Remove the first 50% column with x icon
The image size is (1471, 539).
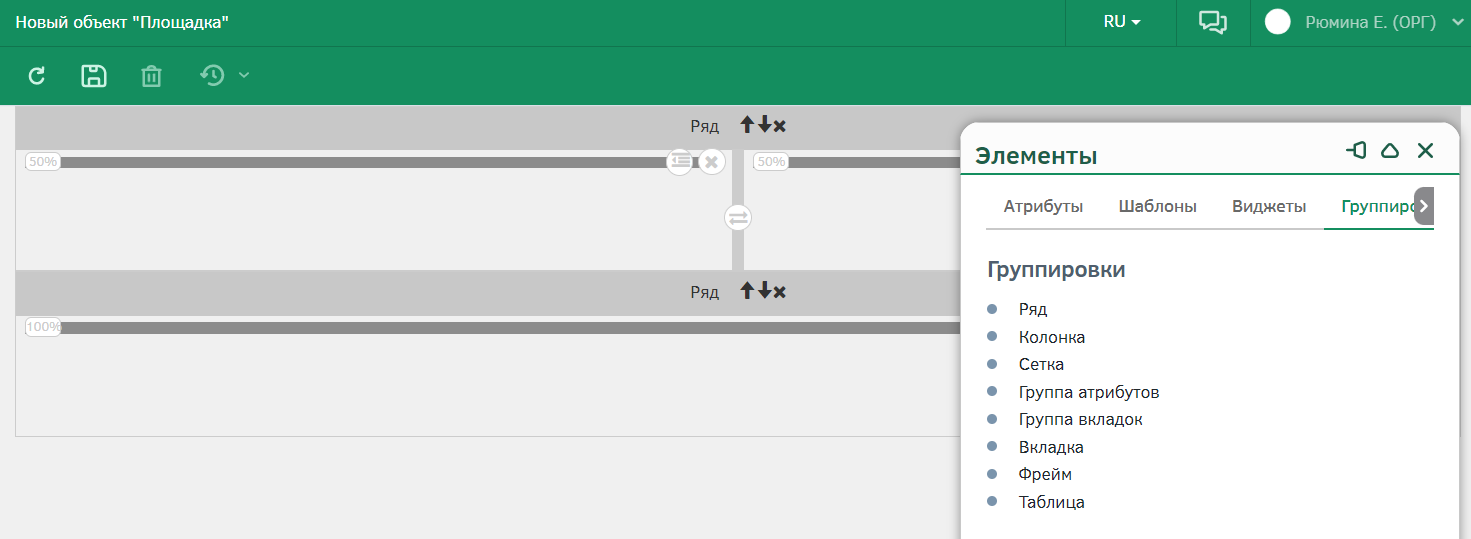click(x=711, y=161)
